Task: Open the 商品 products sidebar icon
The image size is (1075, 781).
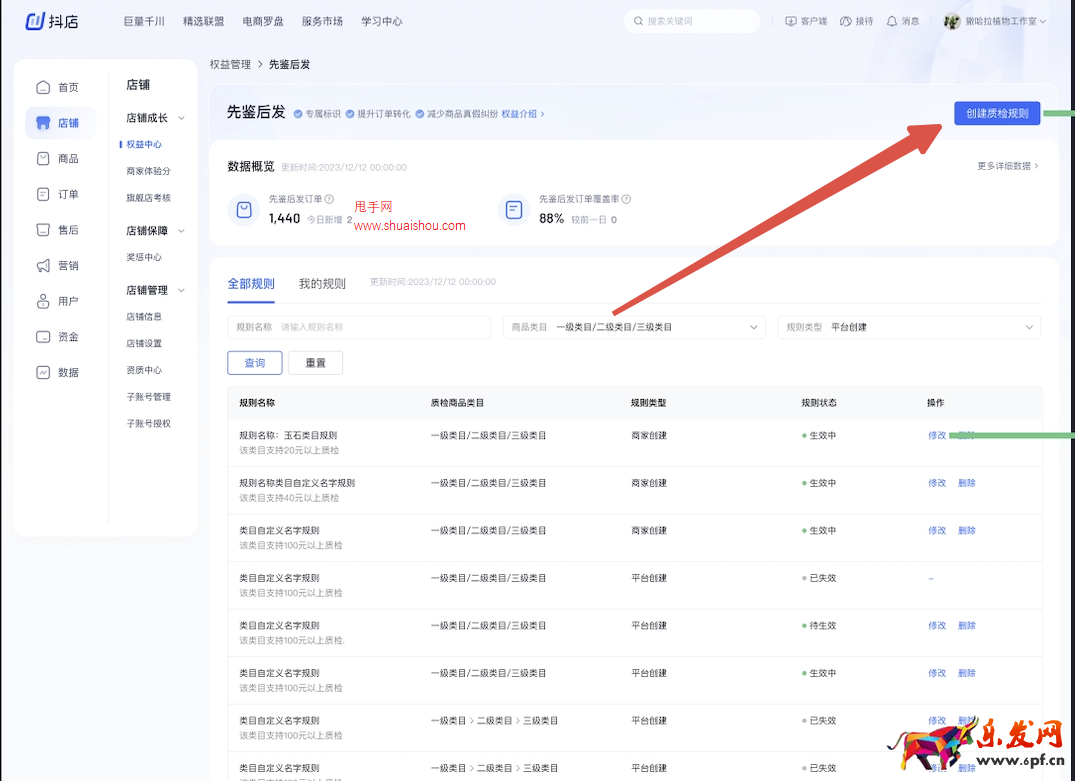Action: 43,159
